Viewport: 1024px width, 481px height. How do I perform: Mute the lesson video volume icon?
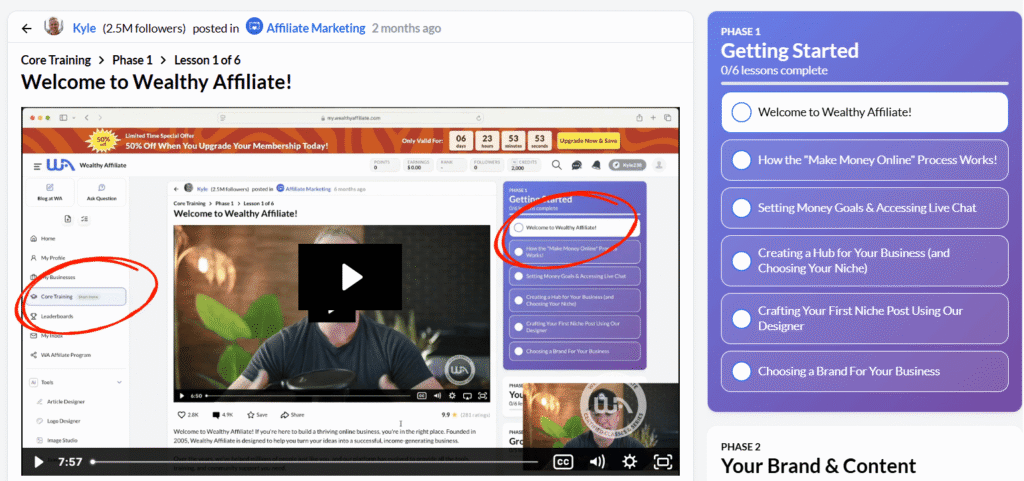(597, 462)
